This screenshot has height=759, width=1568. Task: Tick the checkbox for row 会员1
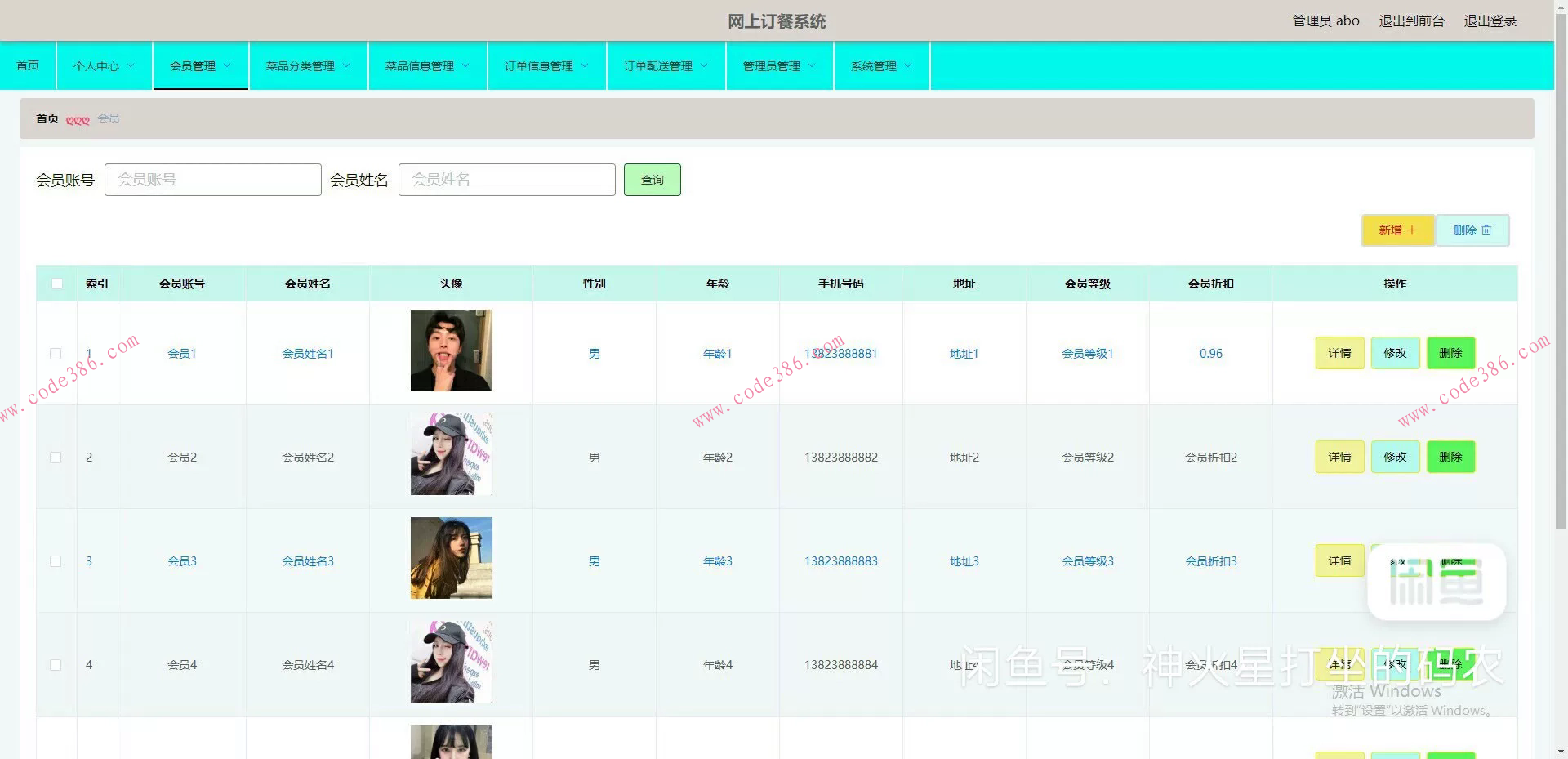[56, 354]
